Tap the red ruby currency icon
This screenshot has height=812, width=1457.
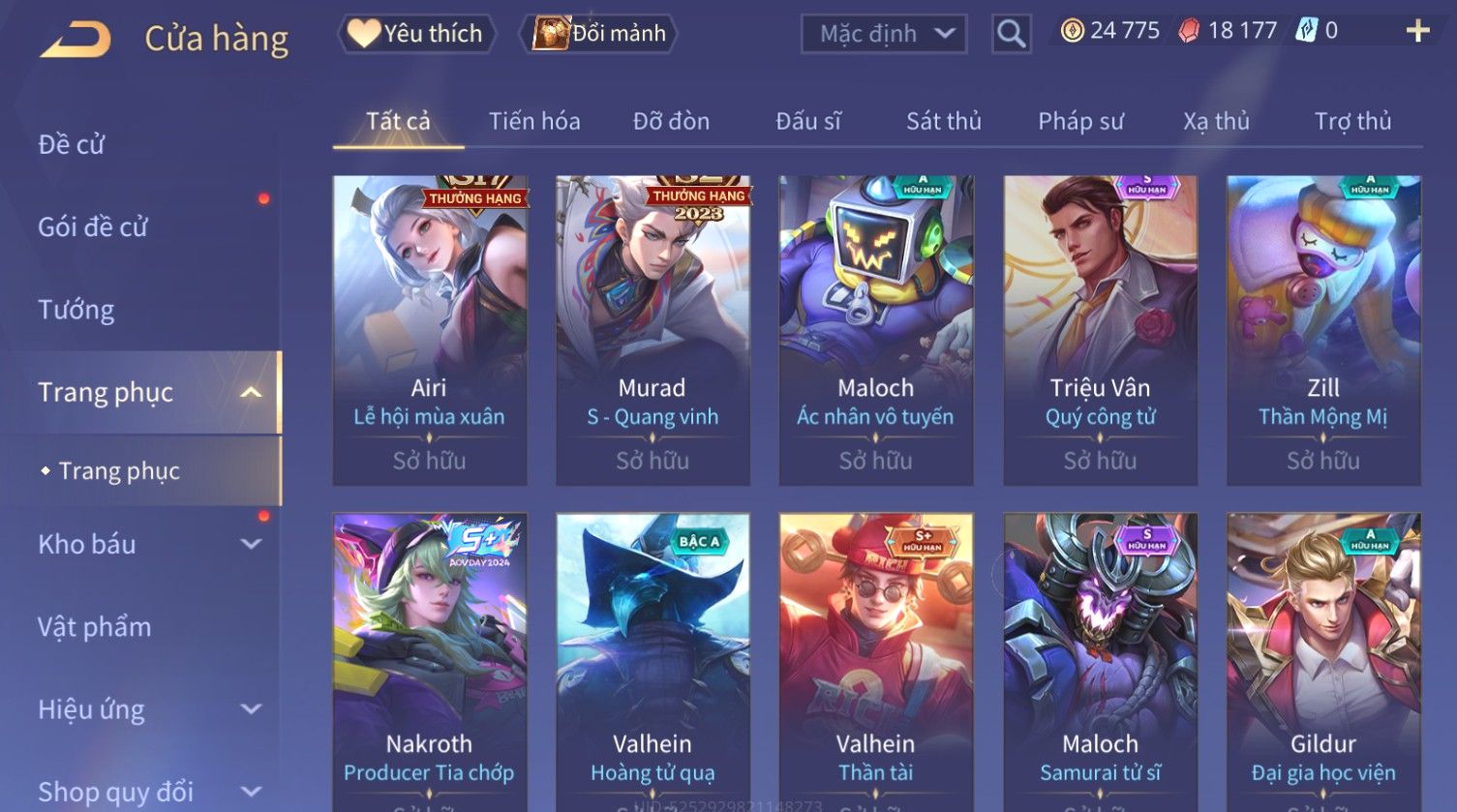(1189, 31)
